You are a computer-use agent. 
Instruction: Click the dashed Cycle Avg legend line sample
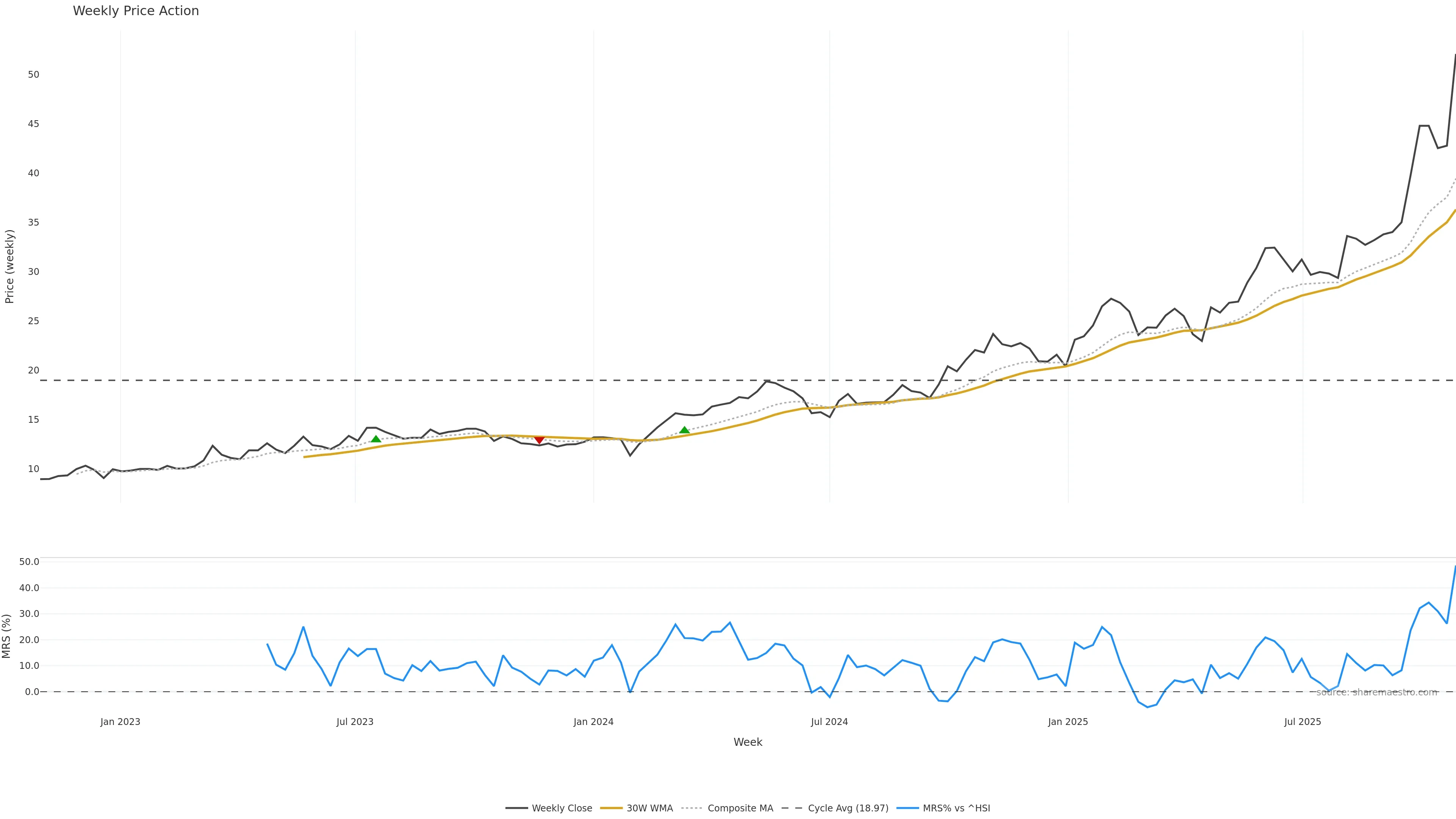click(792, 808)
